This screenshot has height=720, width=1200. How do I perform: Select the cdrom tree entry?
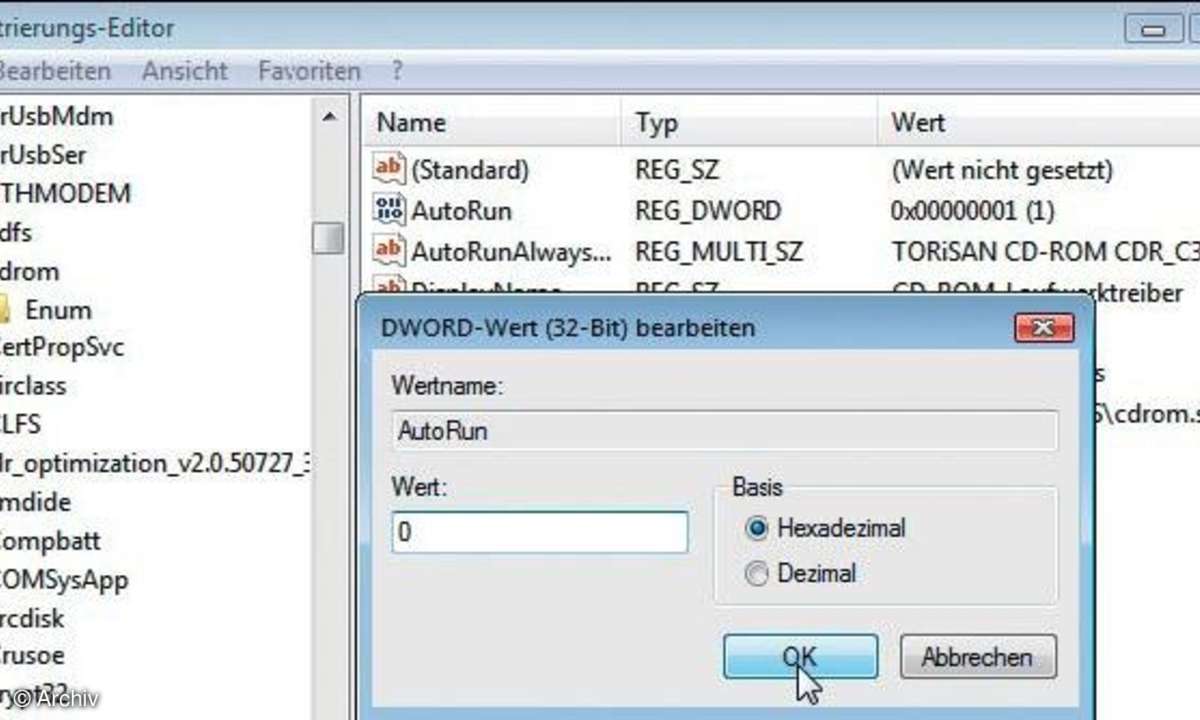(x=30, y=271)
